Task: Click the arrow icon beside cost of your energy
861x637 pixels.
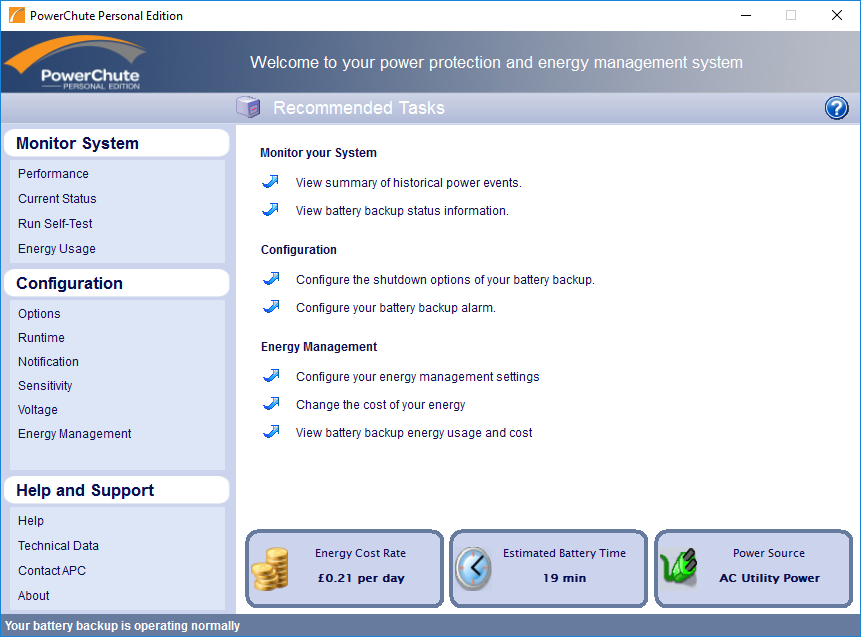Action: tap(271, 404)
